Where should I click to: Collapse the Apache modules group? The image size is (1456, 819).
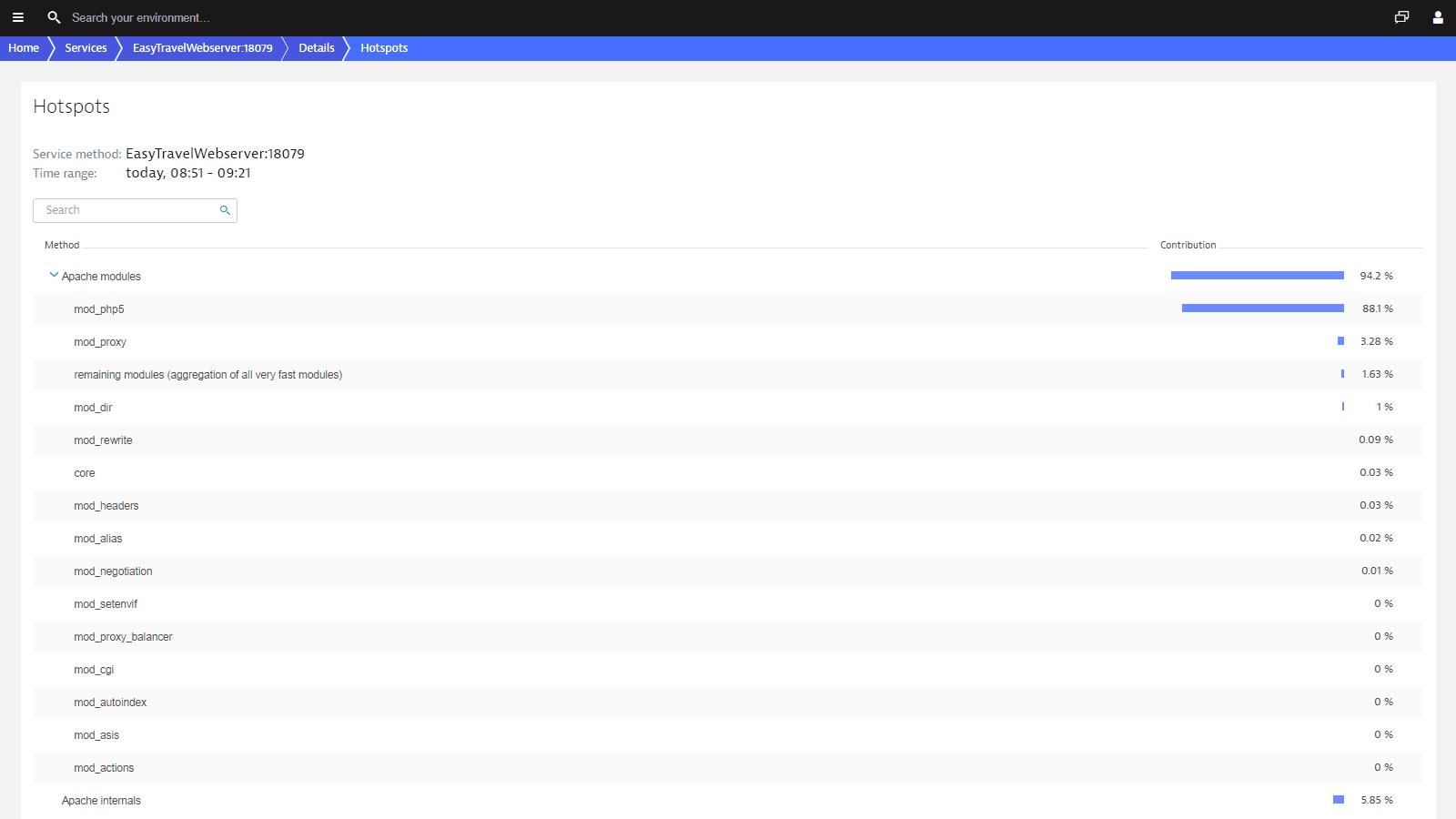54,275
